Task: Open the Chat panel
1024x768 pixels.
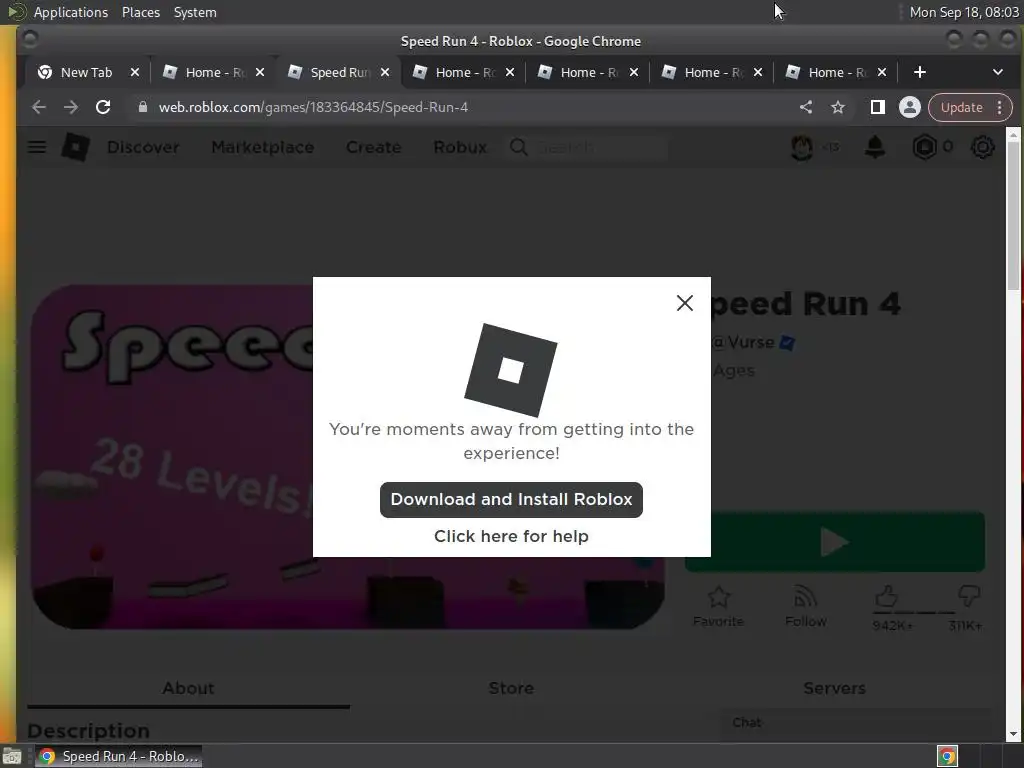Action: (856, 723)
